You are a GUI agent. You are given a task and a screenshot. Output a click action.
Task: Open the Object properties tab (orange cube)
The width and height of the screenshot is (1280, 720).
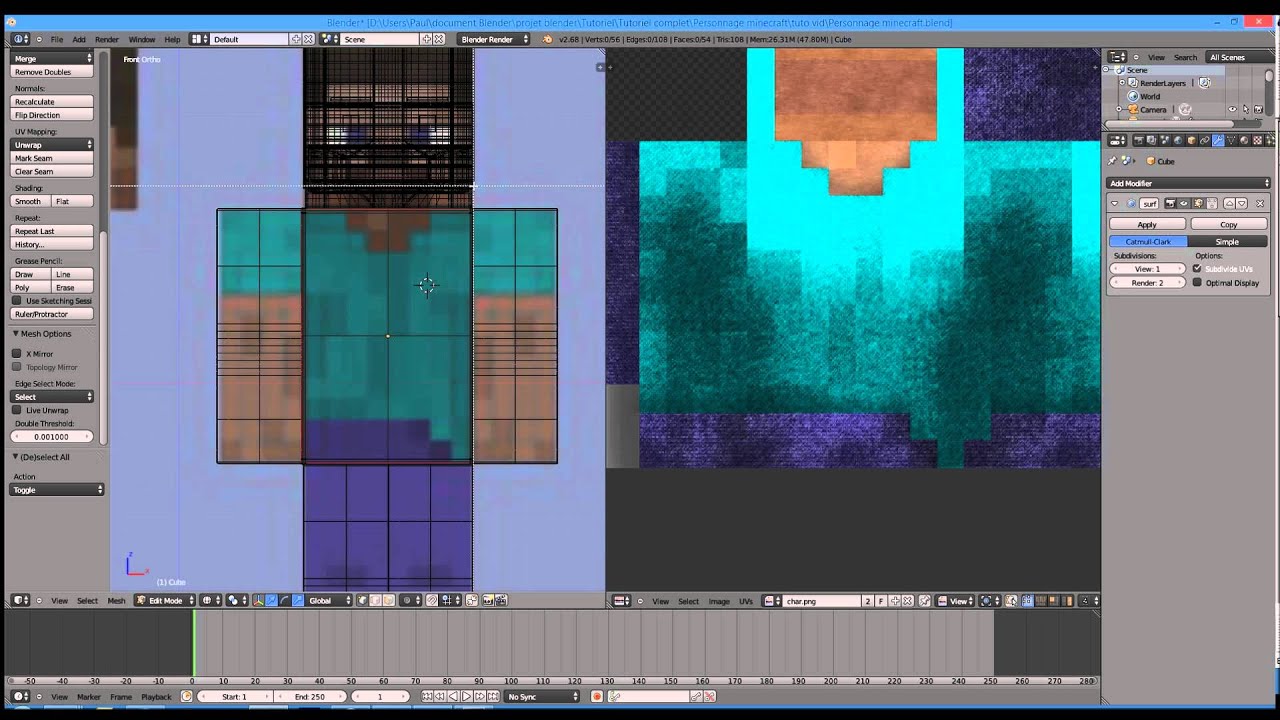1192,140
